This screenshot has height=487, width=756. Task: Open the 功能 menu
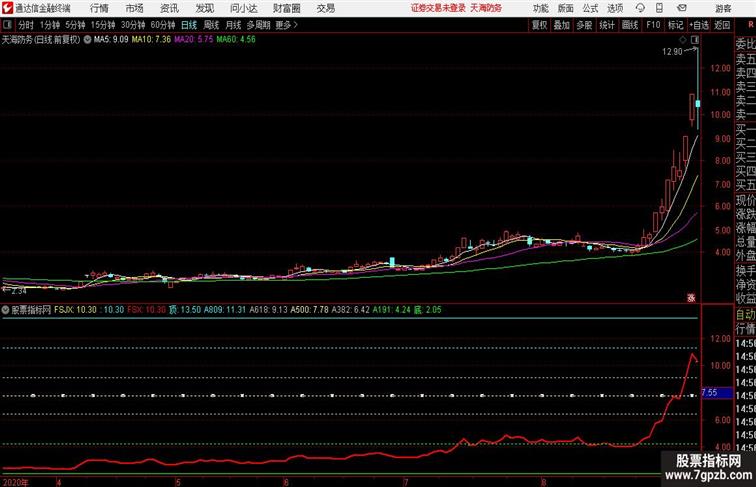click(x=540, y=8)
